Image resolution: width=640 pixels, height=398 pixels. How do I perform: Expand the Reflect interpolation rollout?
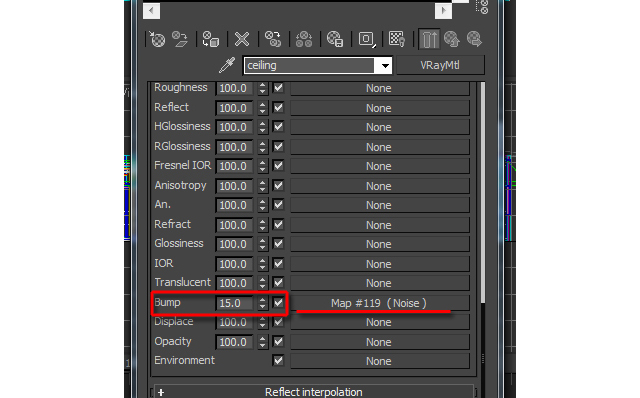coord(313,392)
